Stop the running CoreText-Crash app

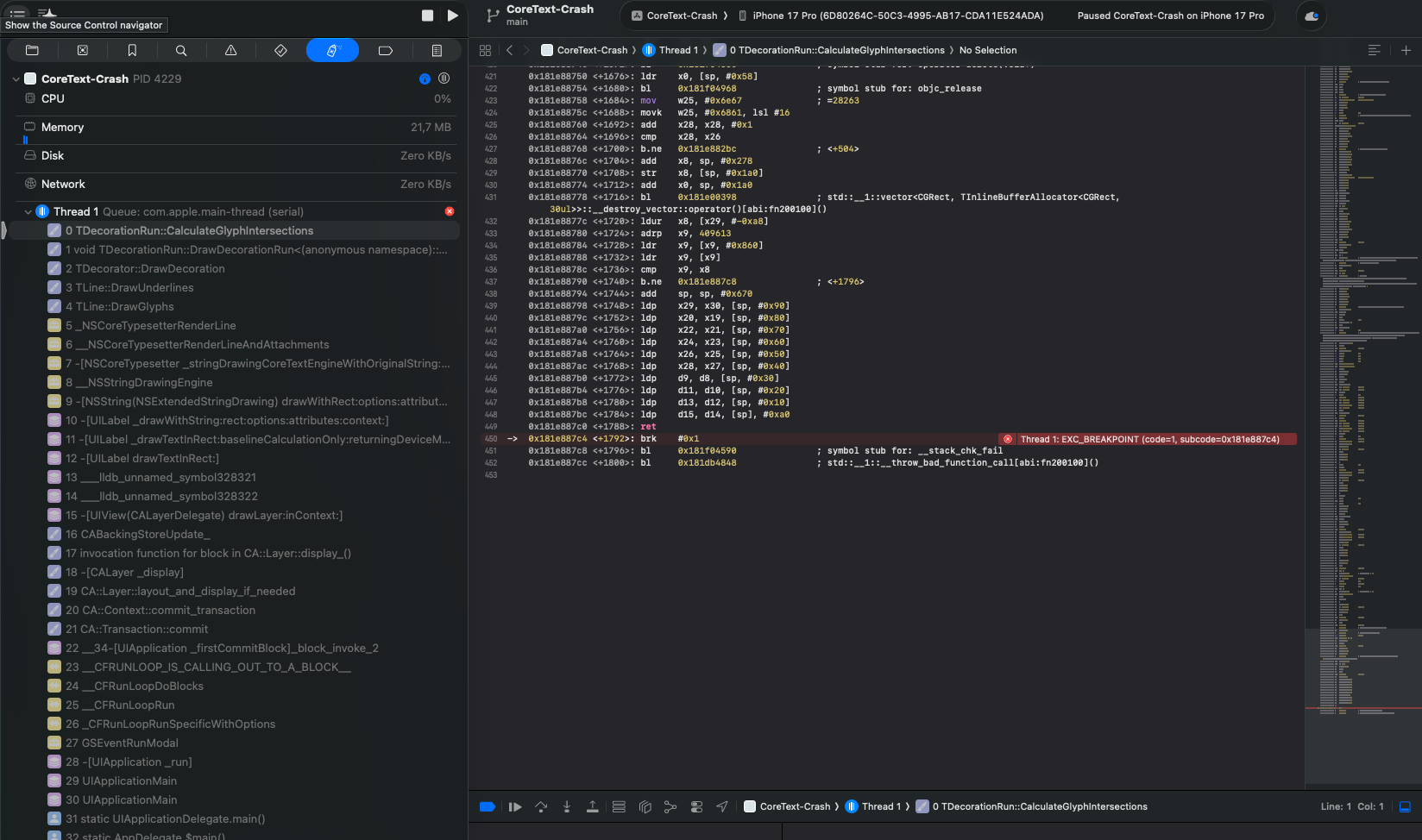(x=427, y=16)
